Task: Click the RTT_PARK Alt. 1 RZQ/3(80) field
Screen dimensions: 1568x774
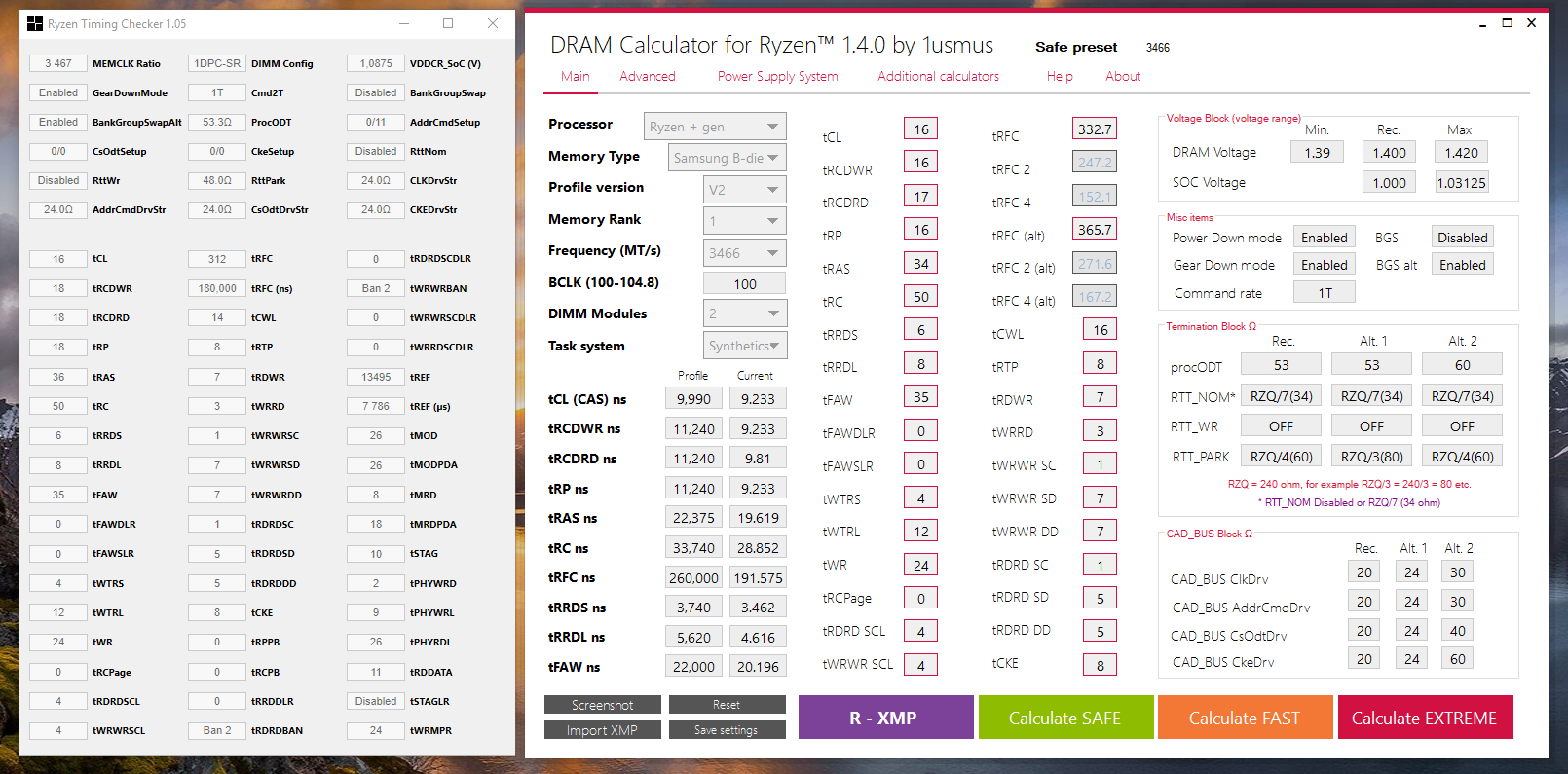Action: point(1372,456)
